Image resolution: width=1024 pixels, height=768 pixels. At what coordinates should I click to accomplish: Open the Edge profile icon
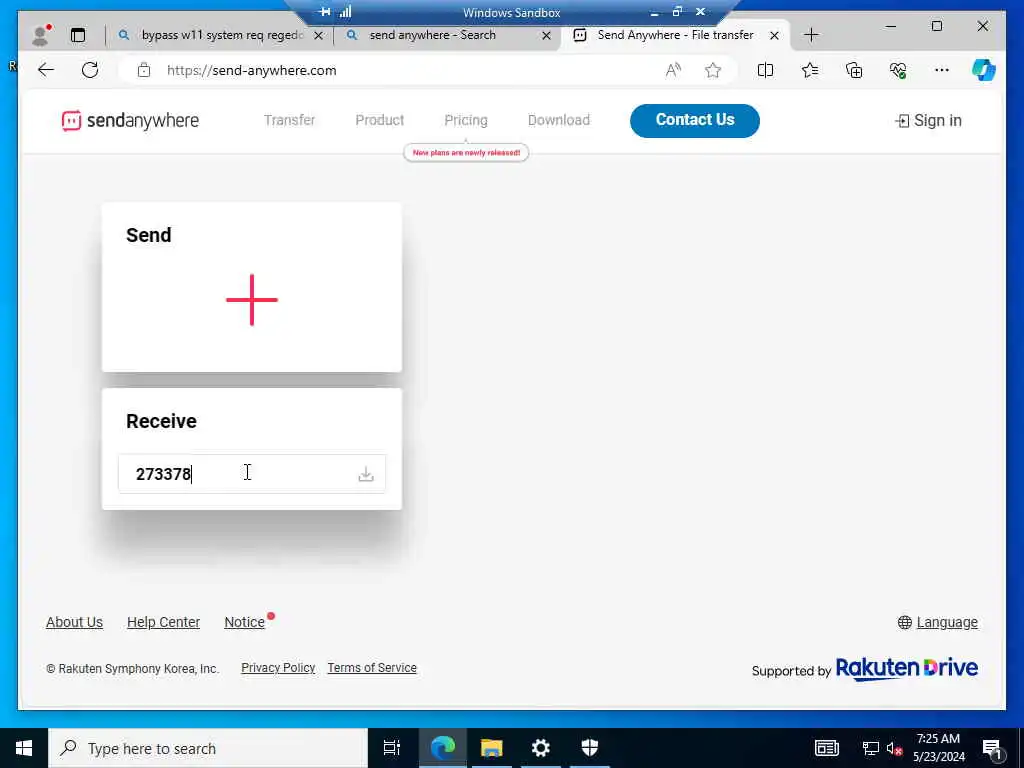tap(41, 35)
